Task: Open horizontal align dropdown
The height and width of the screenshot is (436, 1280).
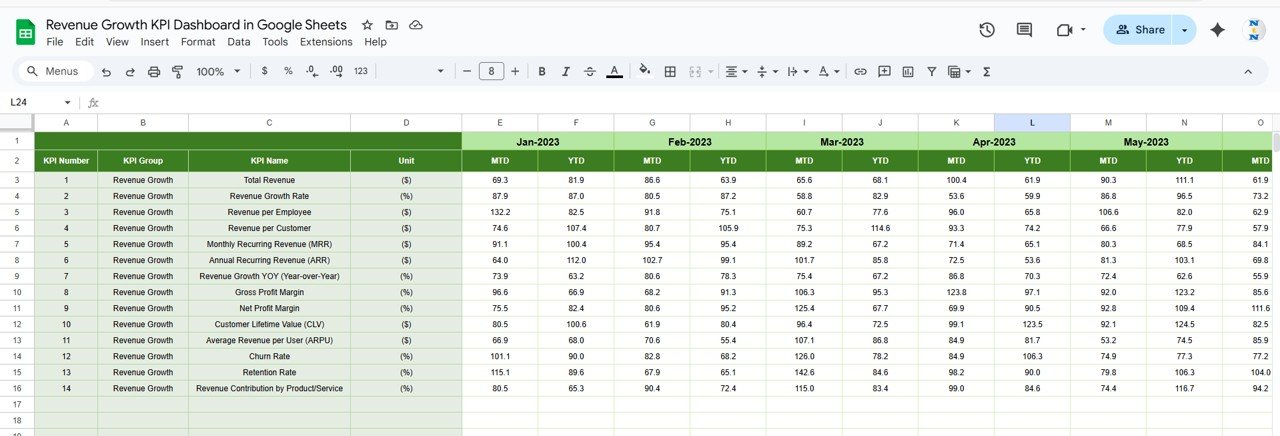Action: [736, 72]
